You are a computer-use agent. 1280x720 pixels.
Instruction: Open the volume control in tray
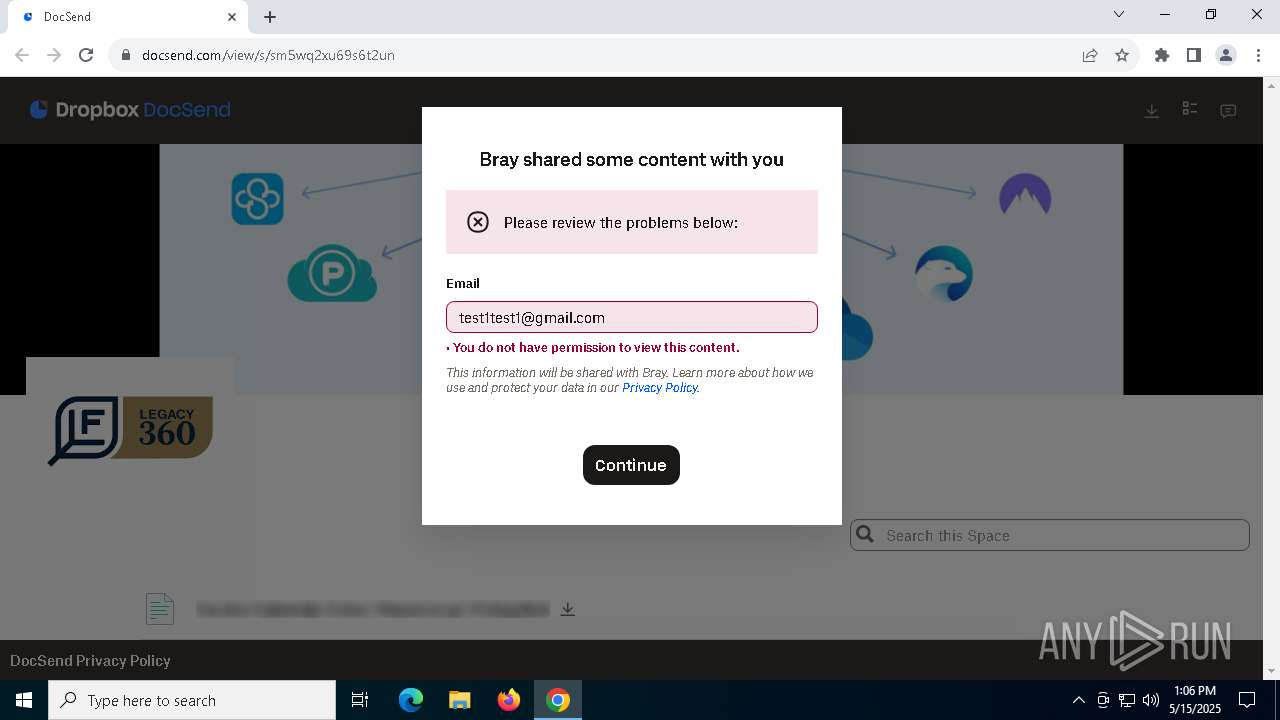click(x=1151, y=700)
